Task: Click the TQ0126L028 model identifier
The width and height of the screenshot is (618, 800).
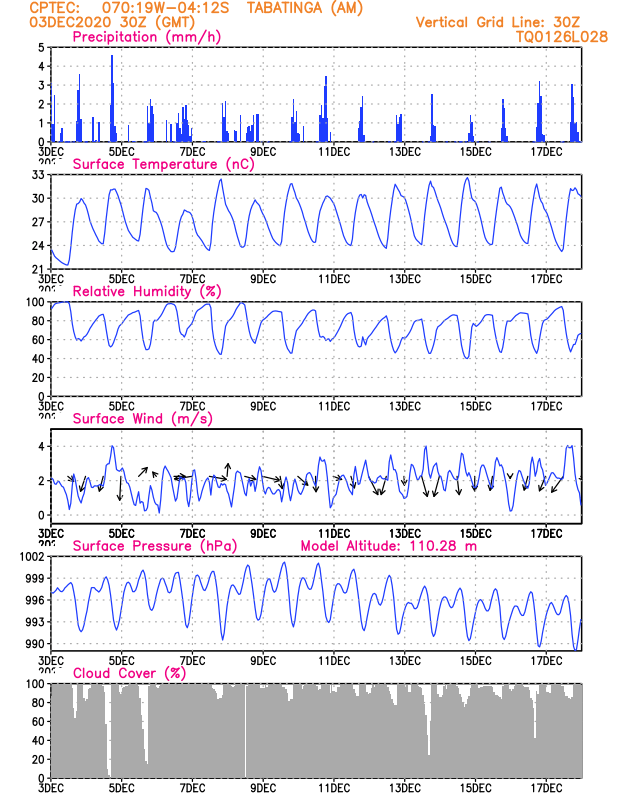Action: pos(548,36)
